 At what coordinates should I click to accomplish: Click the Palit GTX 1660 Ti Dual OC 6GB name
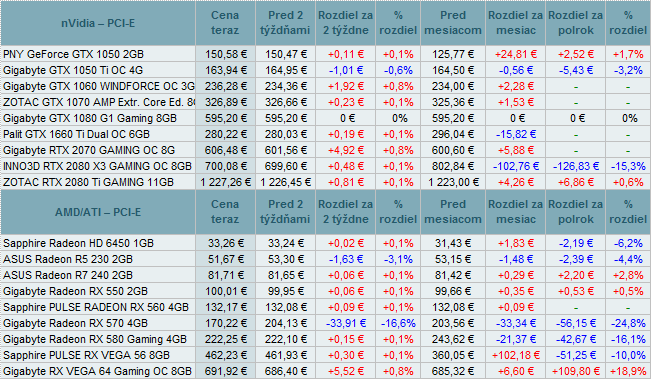coord(76,134)
